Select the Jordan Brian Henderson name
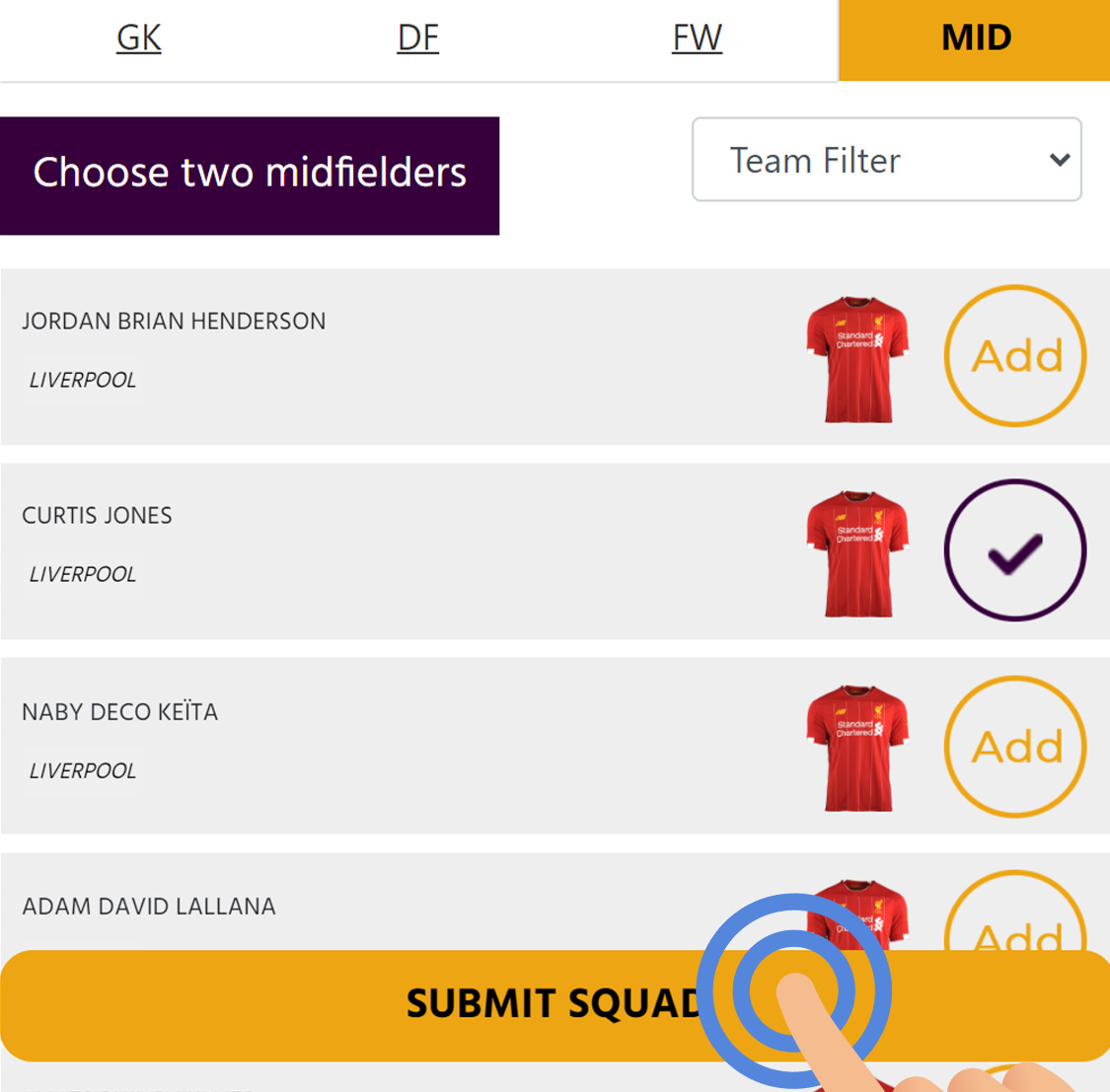 [174, 322]
